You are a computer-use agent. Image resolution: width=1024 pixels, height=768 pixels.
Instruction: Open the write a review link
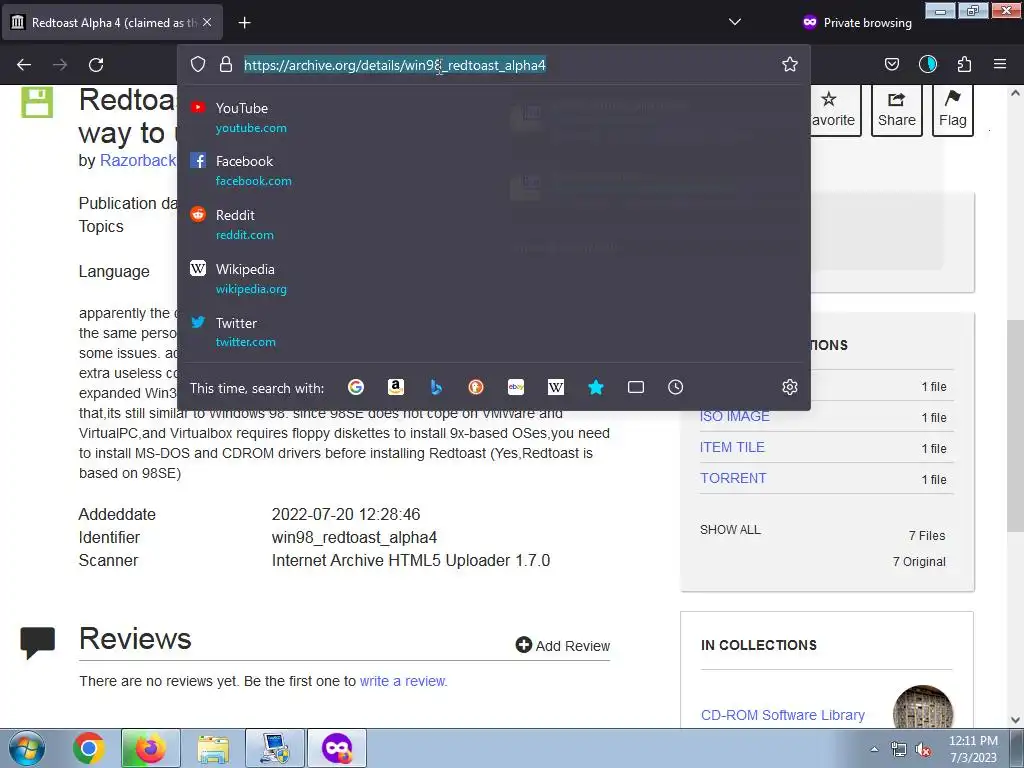(x=404, y=681)
